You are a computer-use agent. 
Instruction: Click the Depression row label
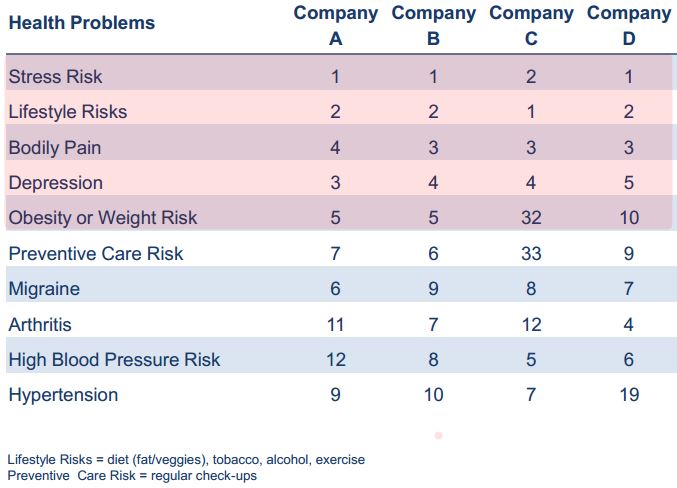(55, 183)
